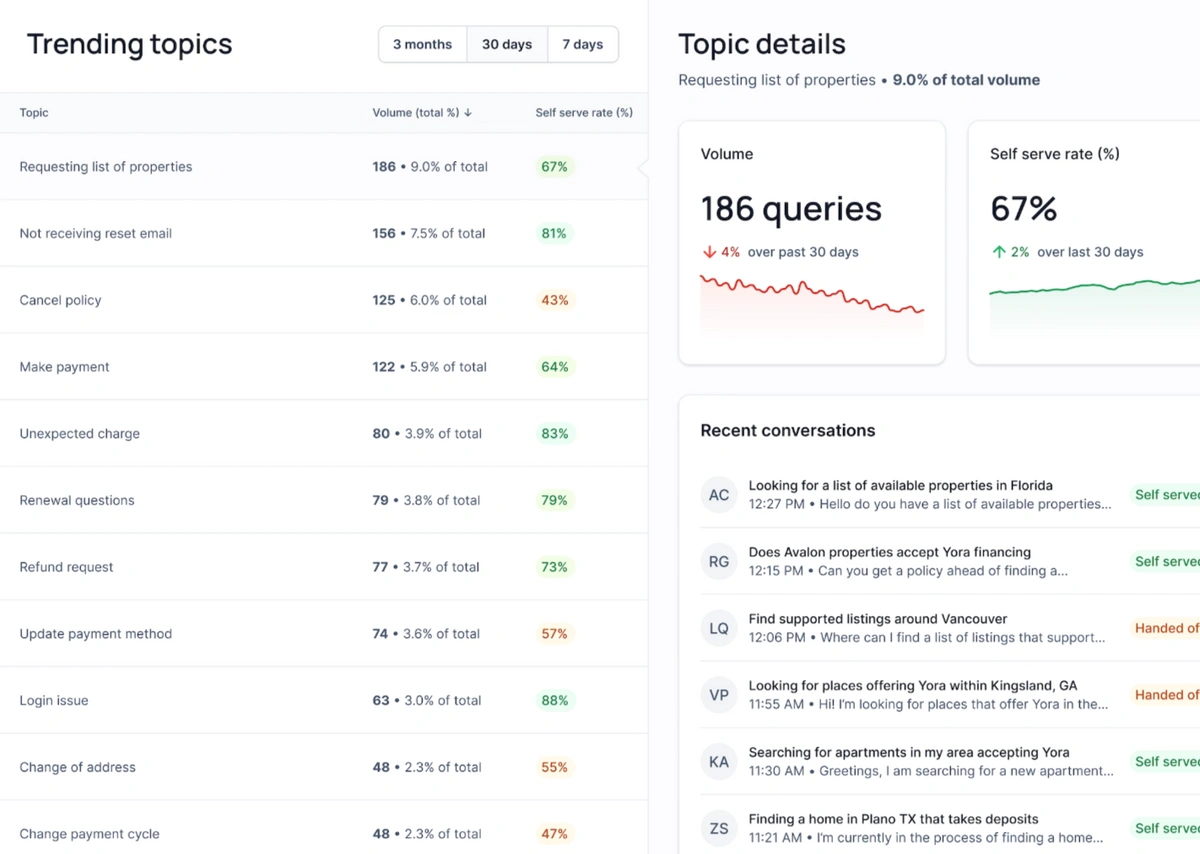Image resolution: width=1200 pixels, height=854 pixels.
Task: Click the 43% badge for Cancel policy
Action: click(554, 300)
